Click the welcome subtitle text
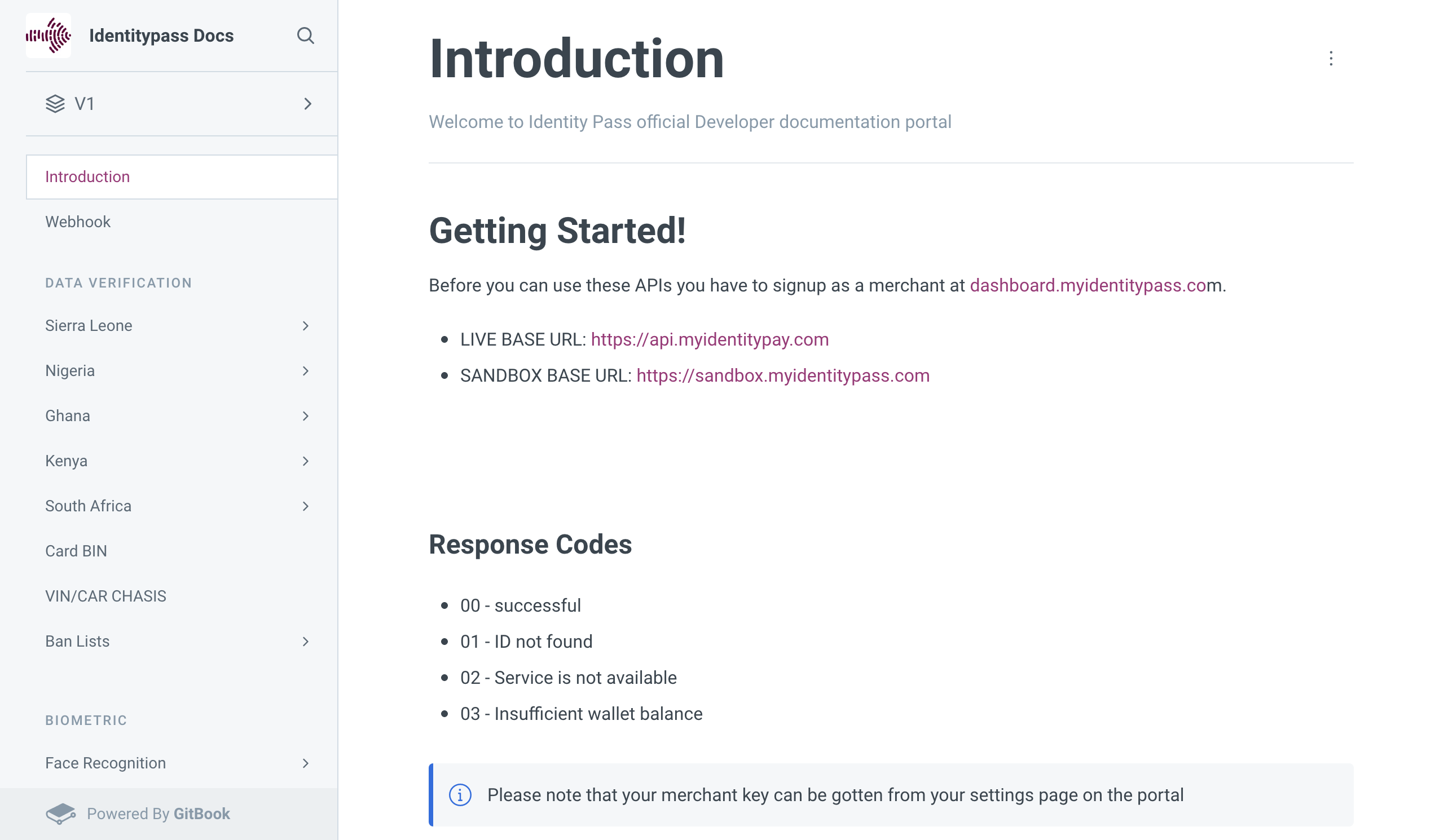Screen dimensions: 1444x840 point(690,122)
